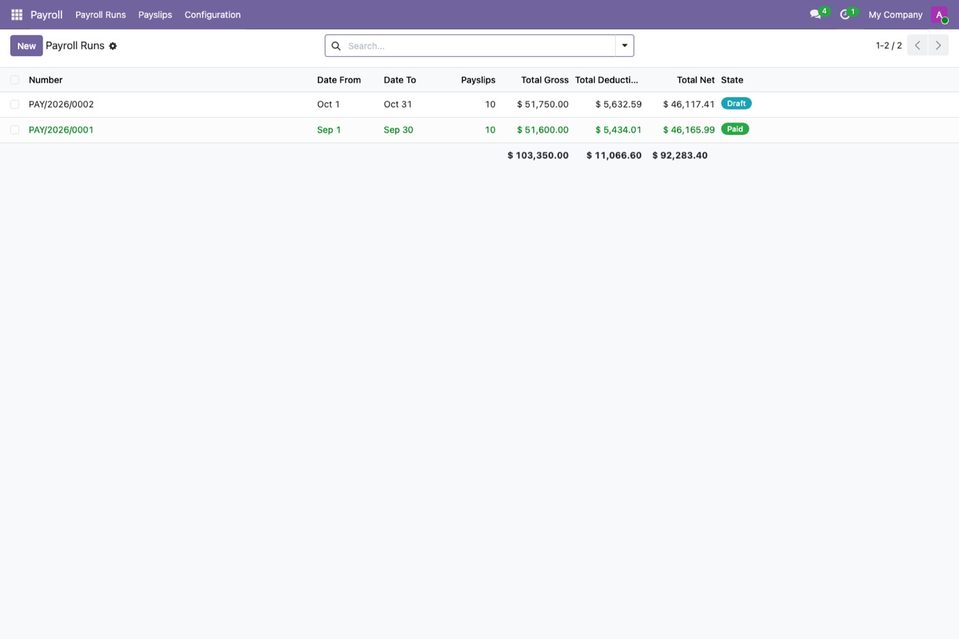Go to the previous page arrow
Image resolution: width=959 pixels, height=639 pixels.
click(x=917, y=45)
